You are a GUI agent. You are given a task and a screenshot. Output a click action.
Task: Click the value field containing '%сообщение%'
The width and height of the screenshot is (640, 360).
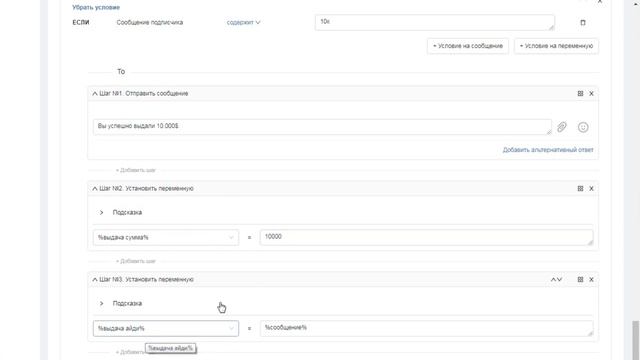[x=427, y=328]
